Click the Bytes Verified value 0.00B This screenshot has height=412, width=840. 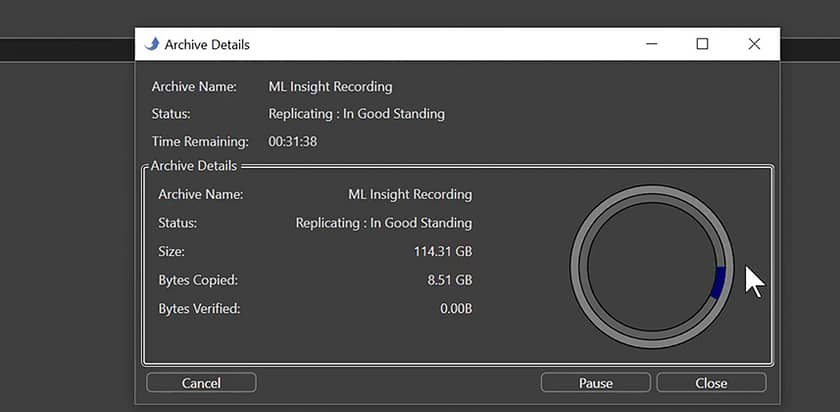point(456,309)
